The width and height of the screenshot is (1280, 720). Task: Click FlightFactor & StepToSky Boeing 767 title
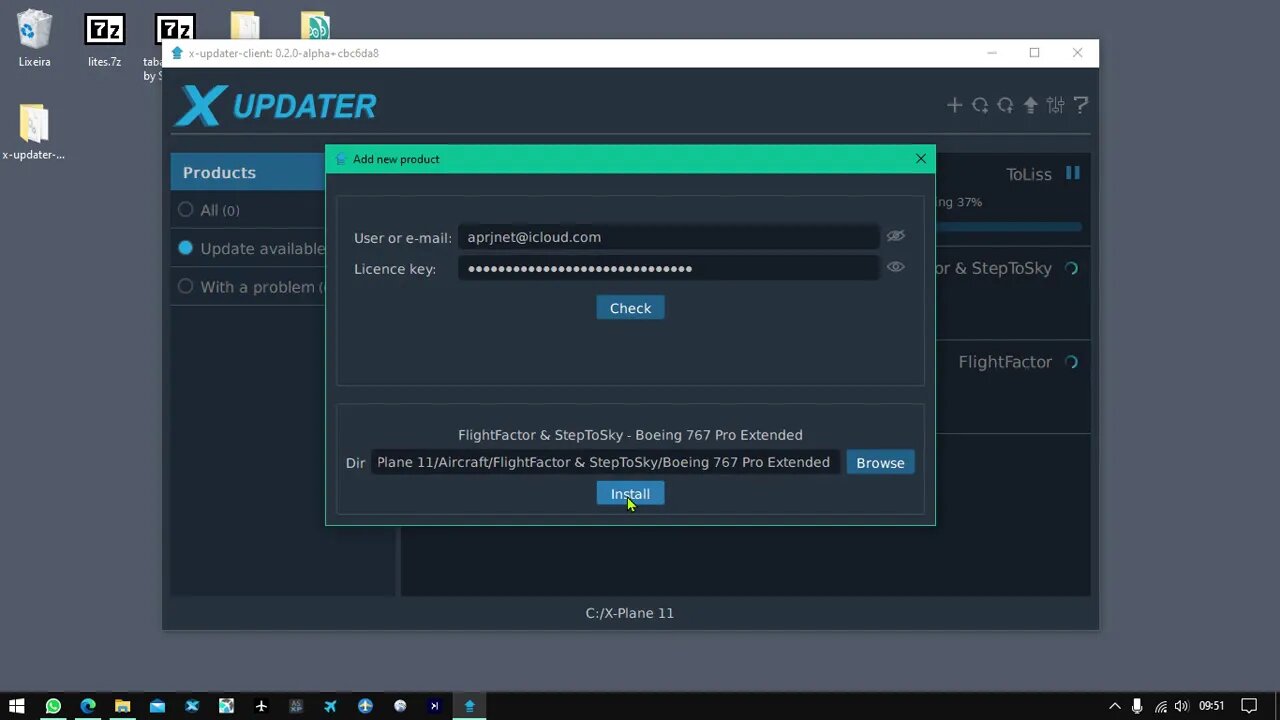[x=630, y=435]
